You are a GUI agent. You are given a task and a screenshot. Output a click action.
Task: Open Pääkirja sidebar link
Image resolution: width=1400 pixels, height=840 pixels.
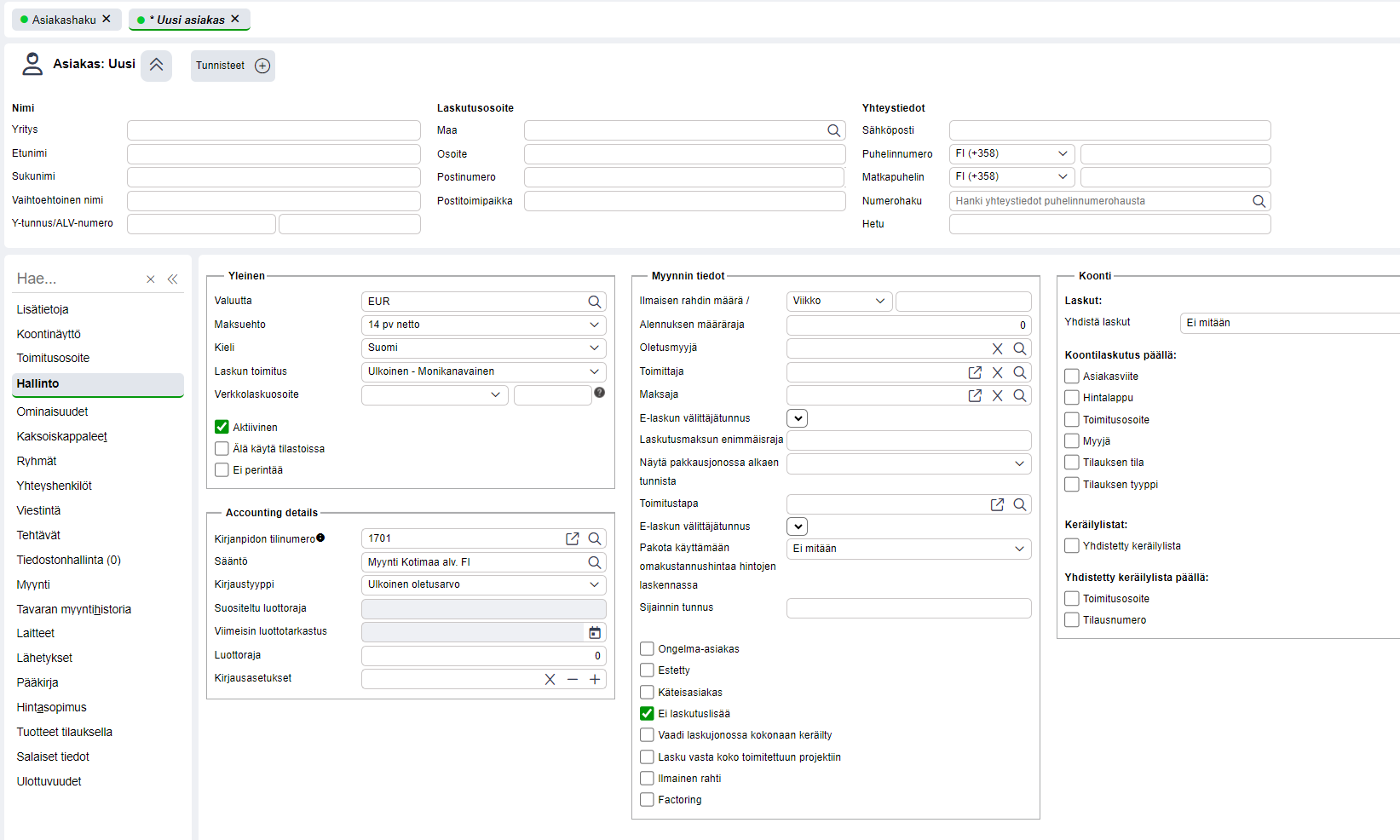click(x=37, y=682)
